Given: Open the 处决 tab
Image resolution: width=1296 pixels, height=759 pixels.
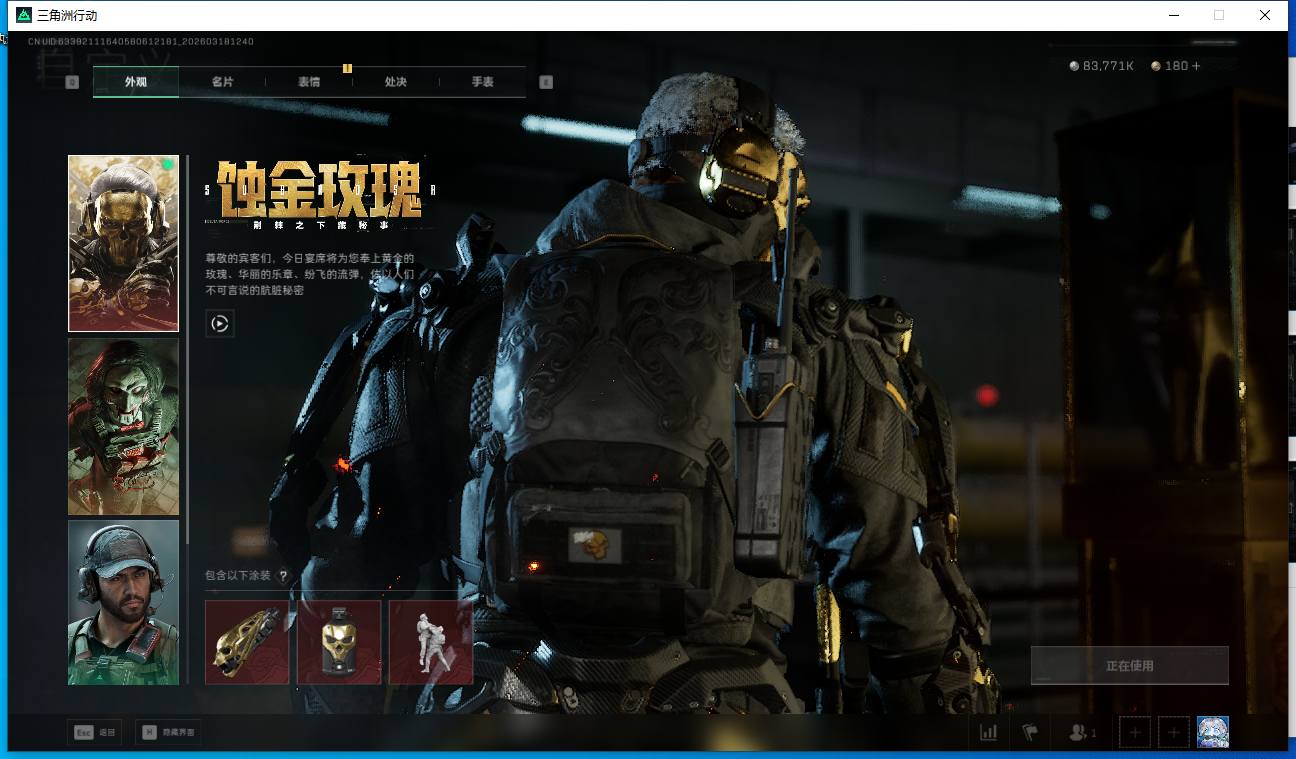Looking at the screenshot, I should pyautogui.click(x=396, y=82).
